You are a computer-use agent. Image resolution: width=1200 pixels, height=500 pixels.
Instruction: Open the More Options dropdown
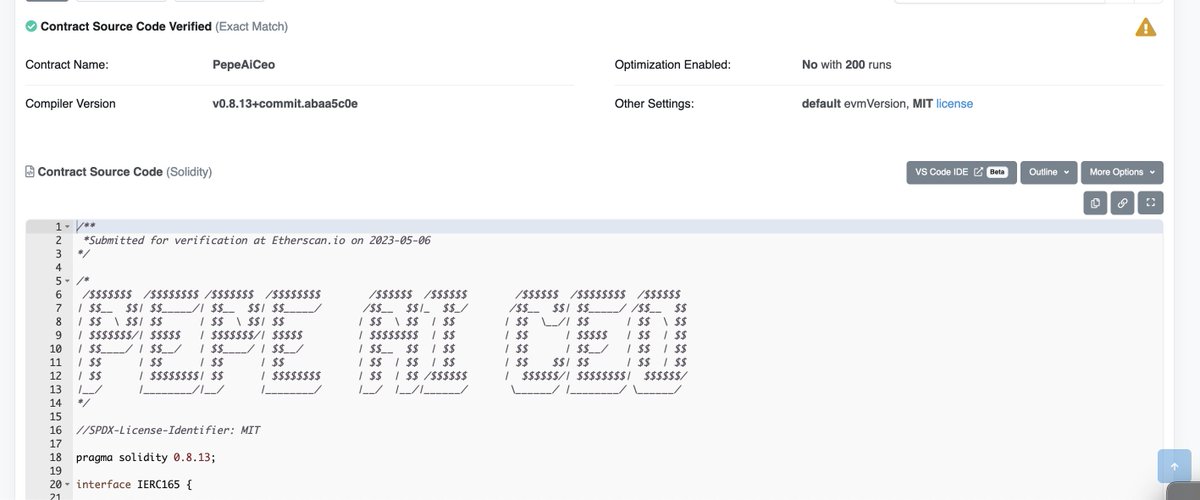pos(1122,172)
